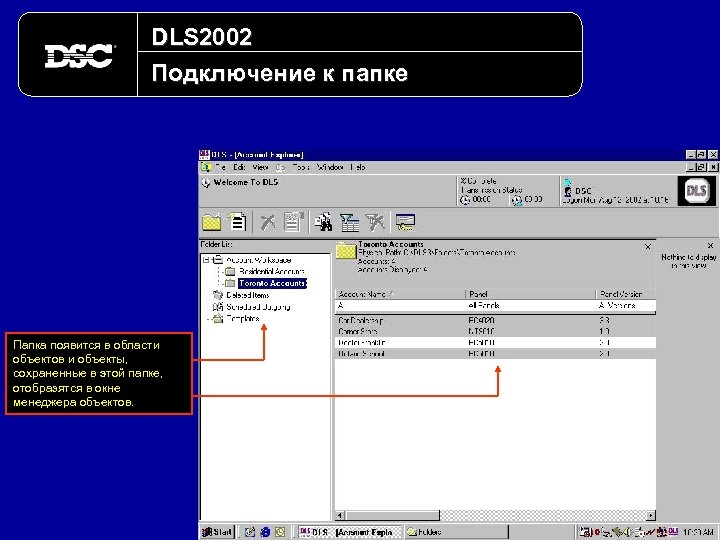
Task: Click the greyed properties sheet toolbar icon
Action: click(x=293, y=222)
